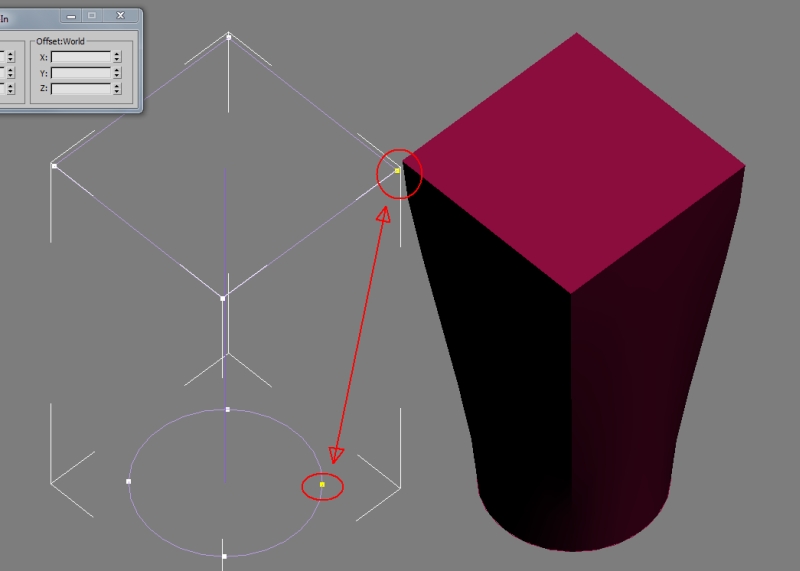Click the Offset:World Y input field
Screen dimensions: 800x571
[x=81, y=73]
